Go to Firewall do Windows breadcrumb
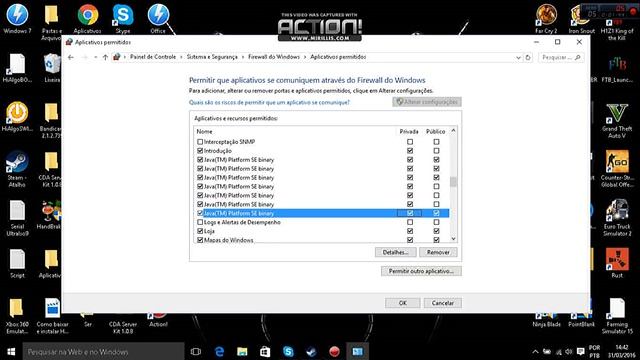Screen dimensions: 640x360 274,57
